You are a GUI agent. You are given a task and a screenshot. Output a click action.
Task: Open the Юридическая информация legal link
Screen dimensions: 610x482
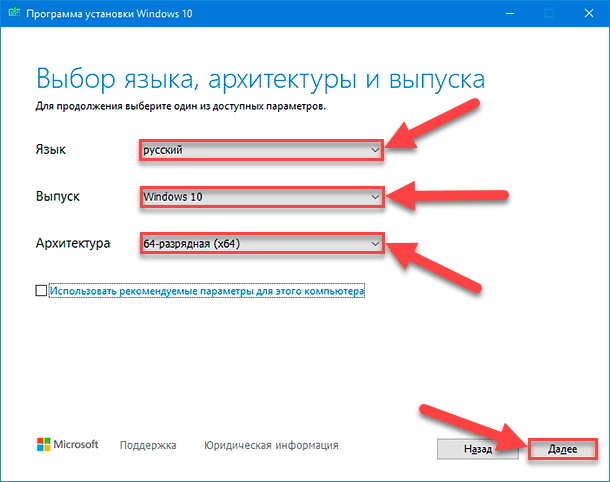coord(271,445)
